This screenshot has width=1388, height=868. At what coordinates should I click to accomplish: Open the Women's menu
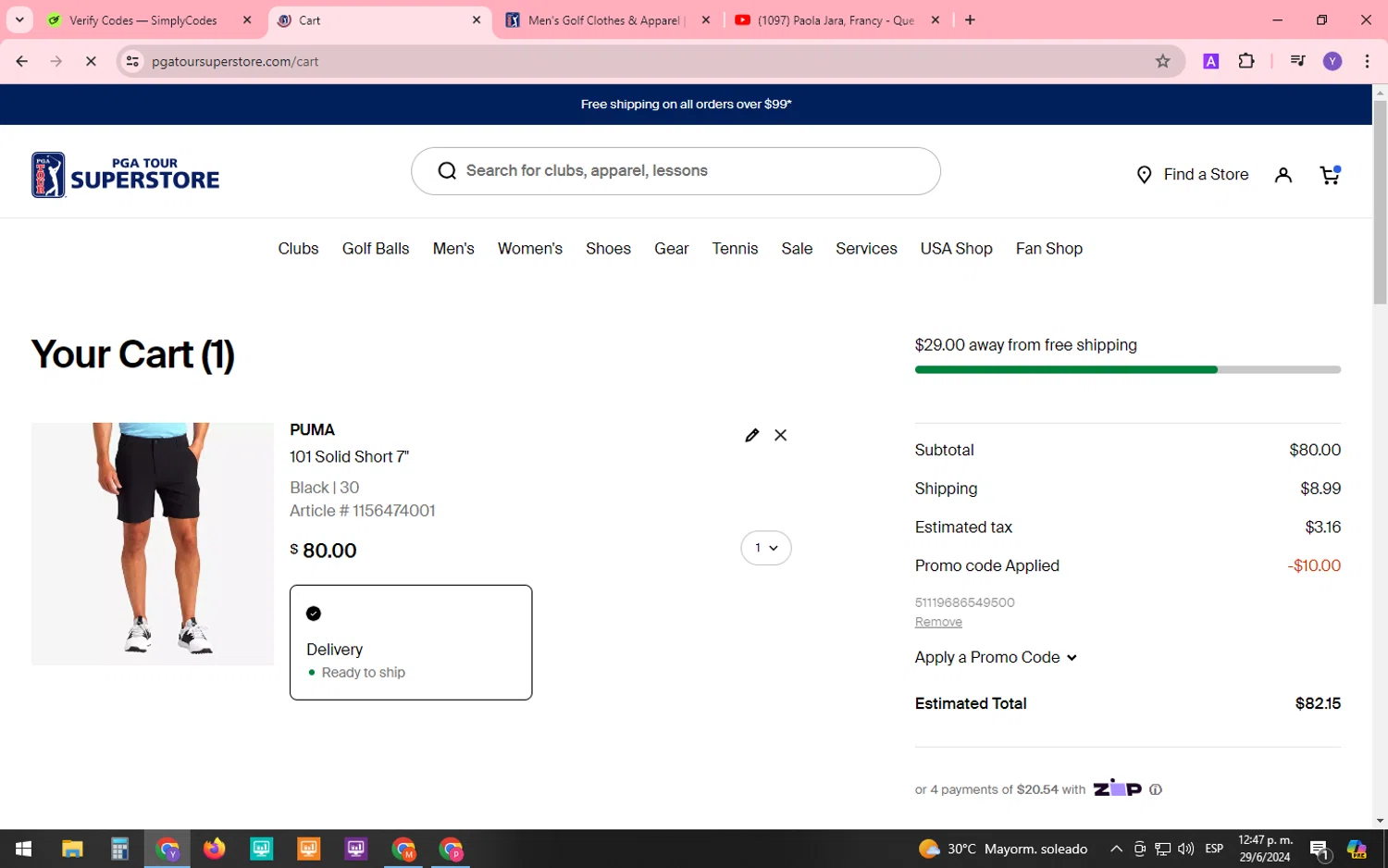[x=530, y=248]
